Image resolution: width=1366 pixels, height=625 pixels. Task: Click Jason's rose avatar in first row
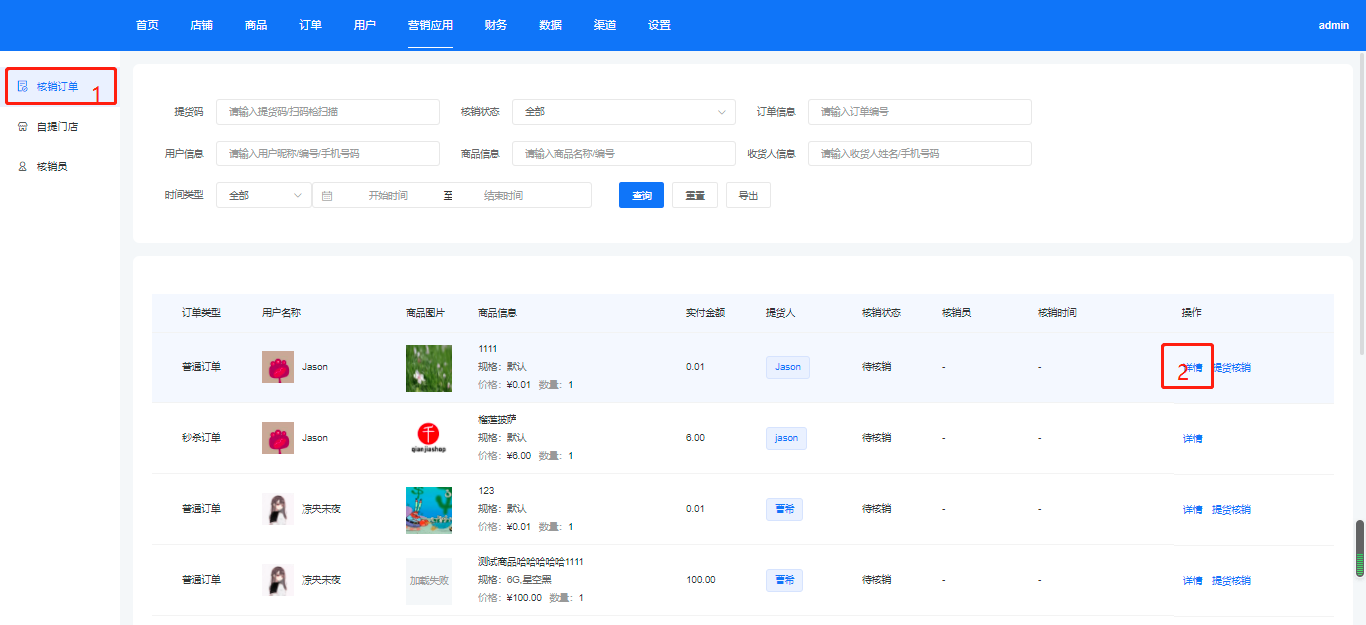(277, 367)
